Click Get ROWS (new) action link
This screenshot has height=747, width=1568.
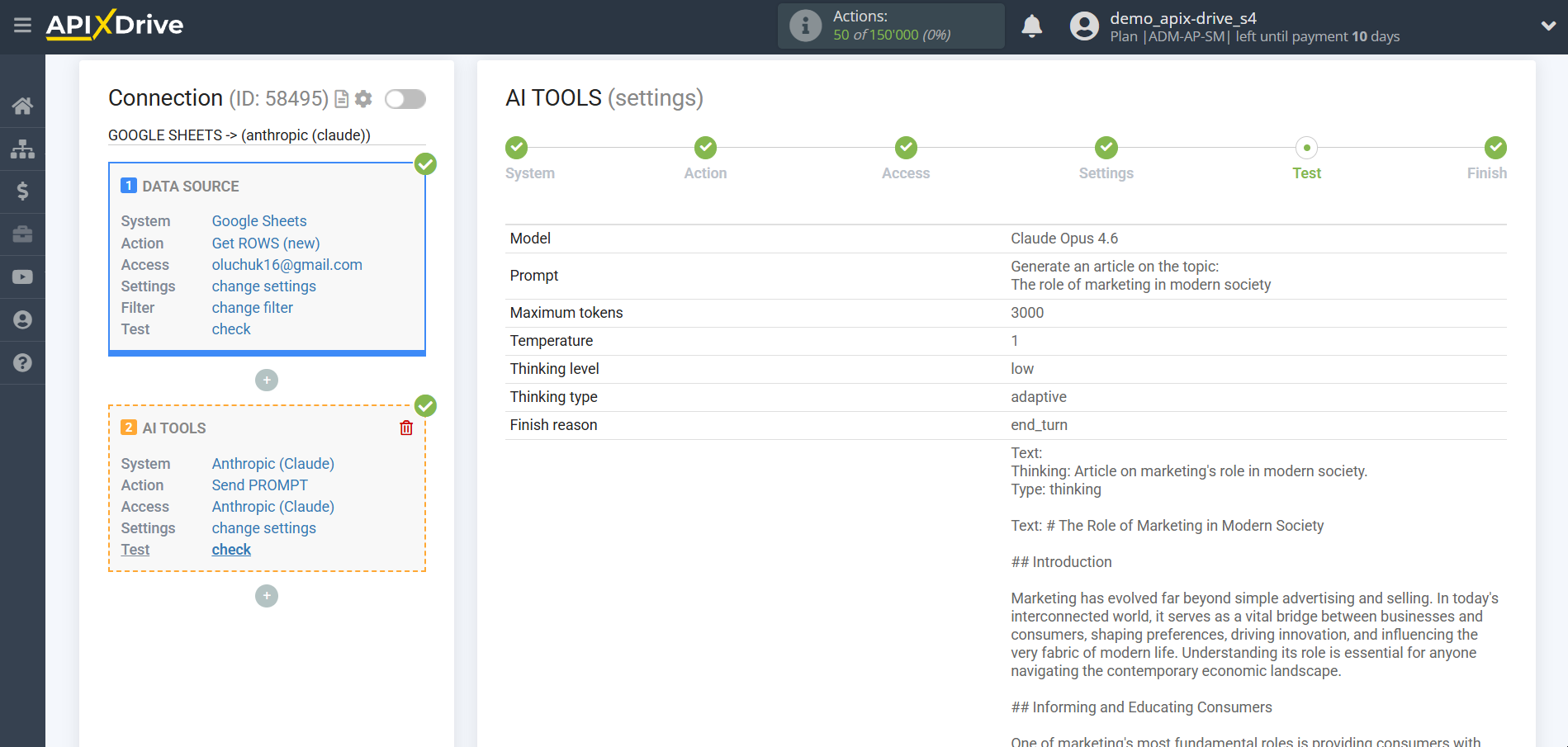[x=266, y=243]
